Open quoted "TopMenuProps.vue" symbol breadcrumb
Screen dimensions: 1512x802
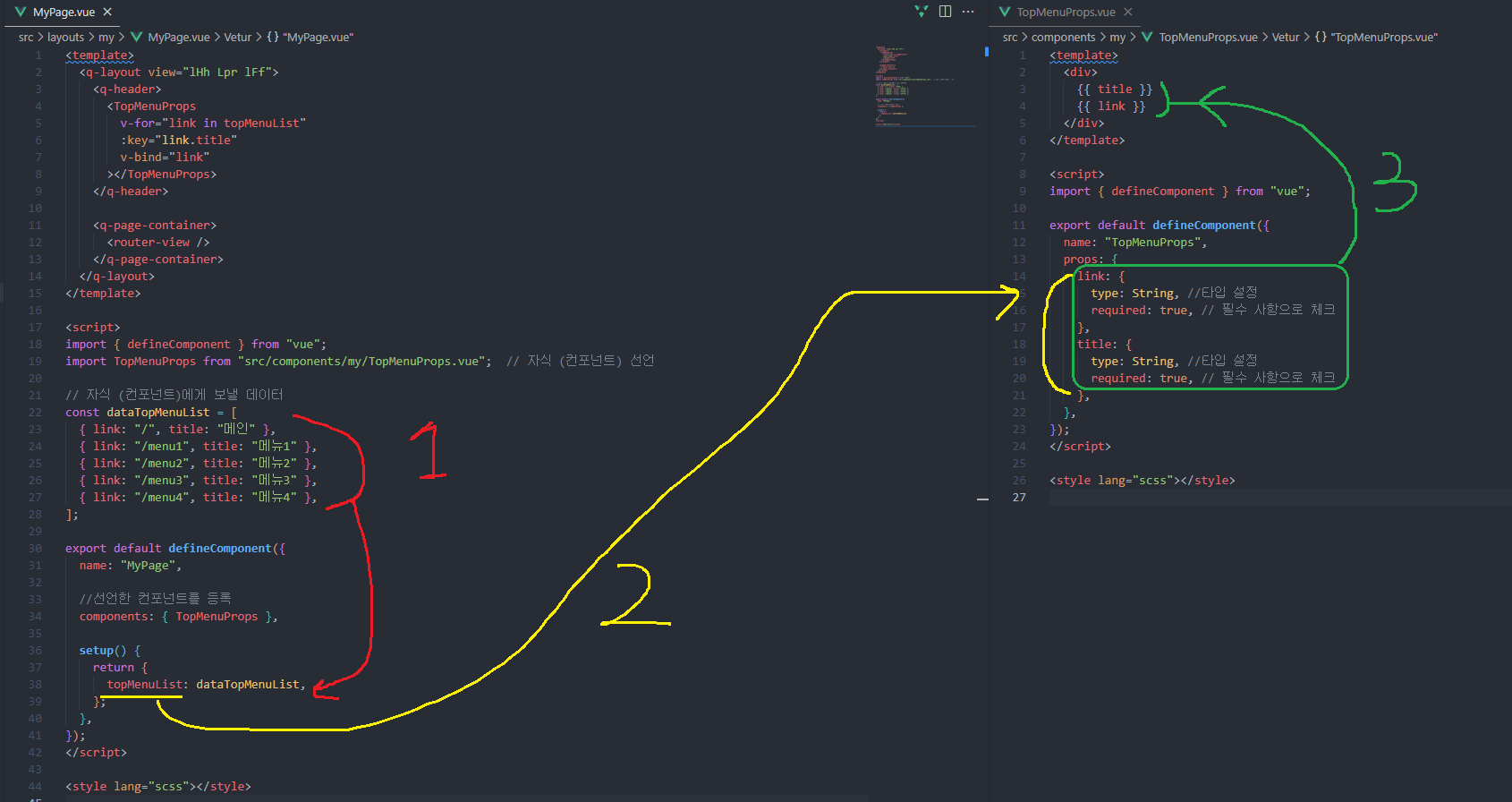pyautogui.click(x=1384, y=37)
